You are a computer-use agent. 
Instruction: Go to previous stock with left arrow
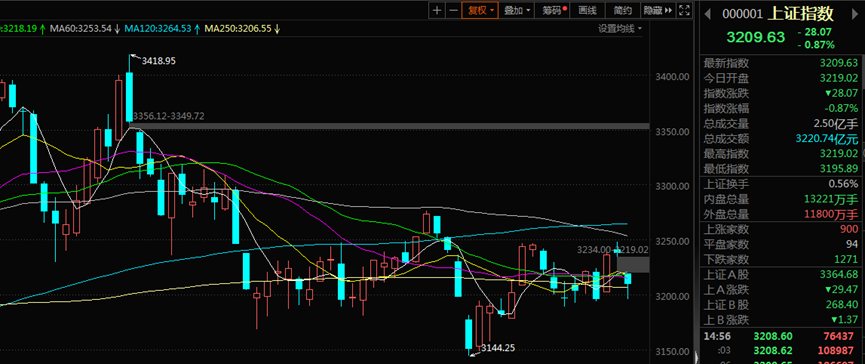(709, 14)
